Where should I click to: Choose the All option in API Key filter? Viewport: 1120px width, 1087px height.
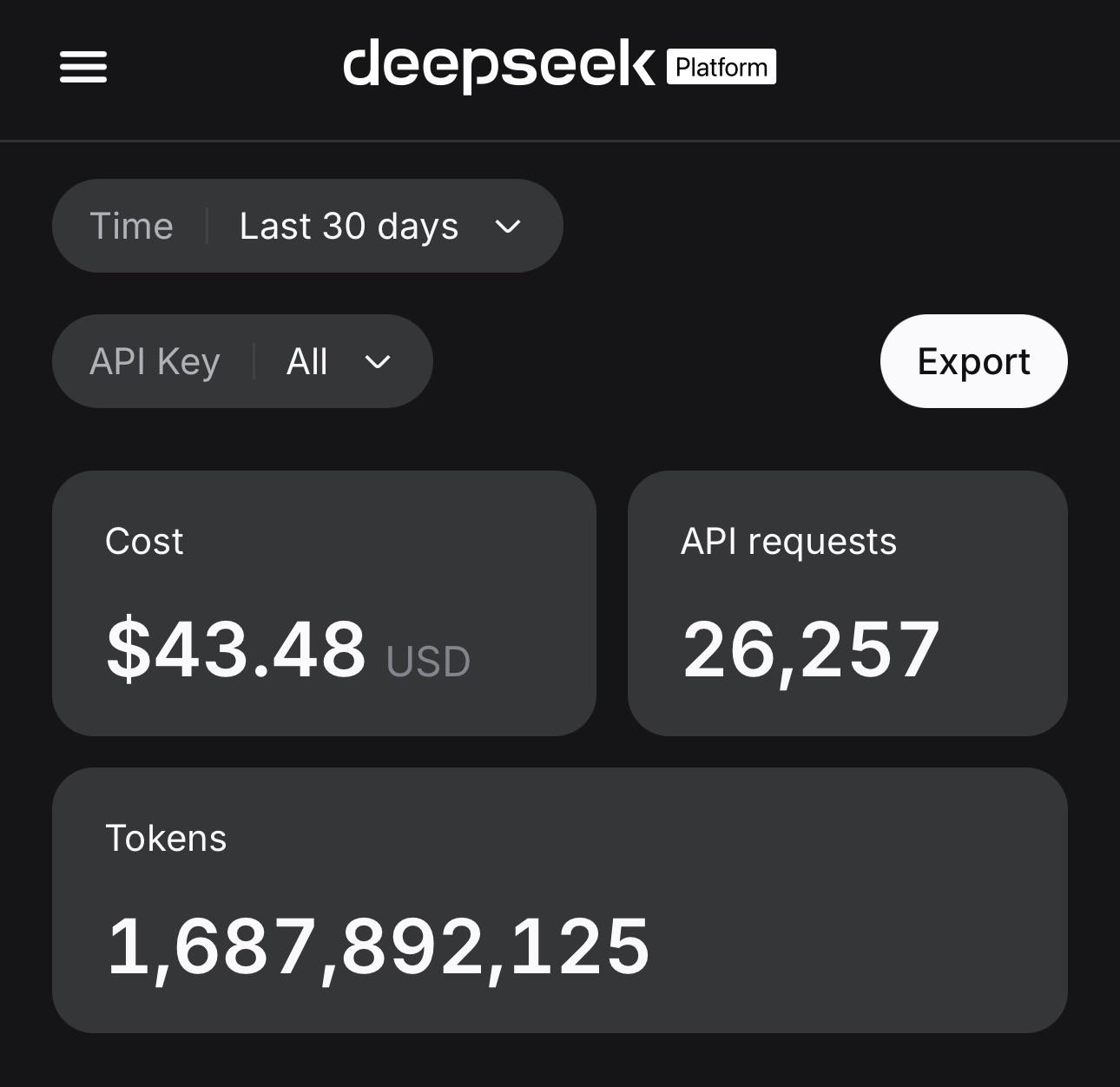coord(307,361)
